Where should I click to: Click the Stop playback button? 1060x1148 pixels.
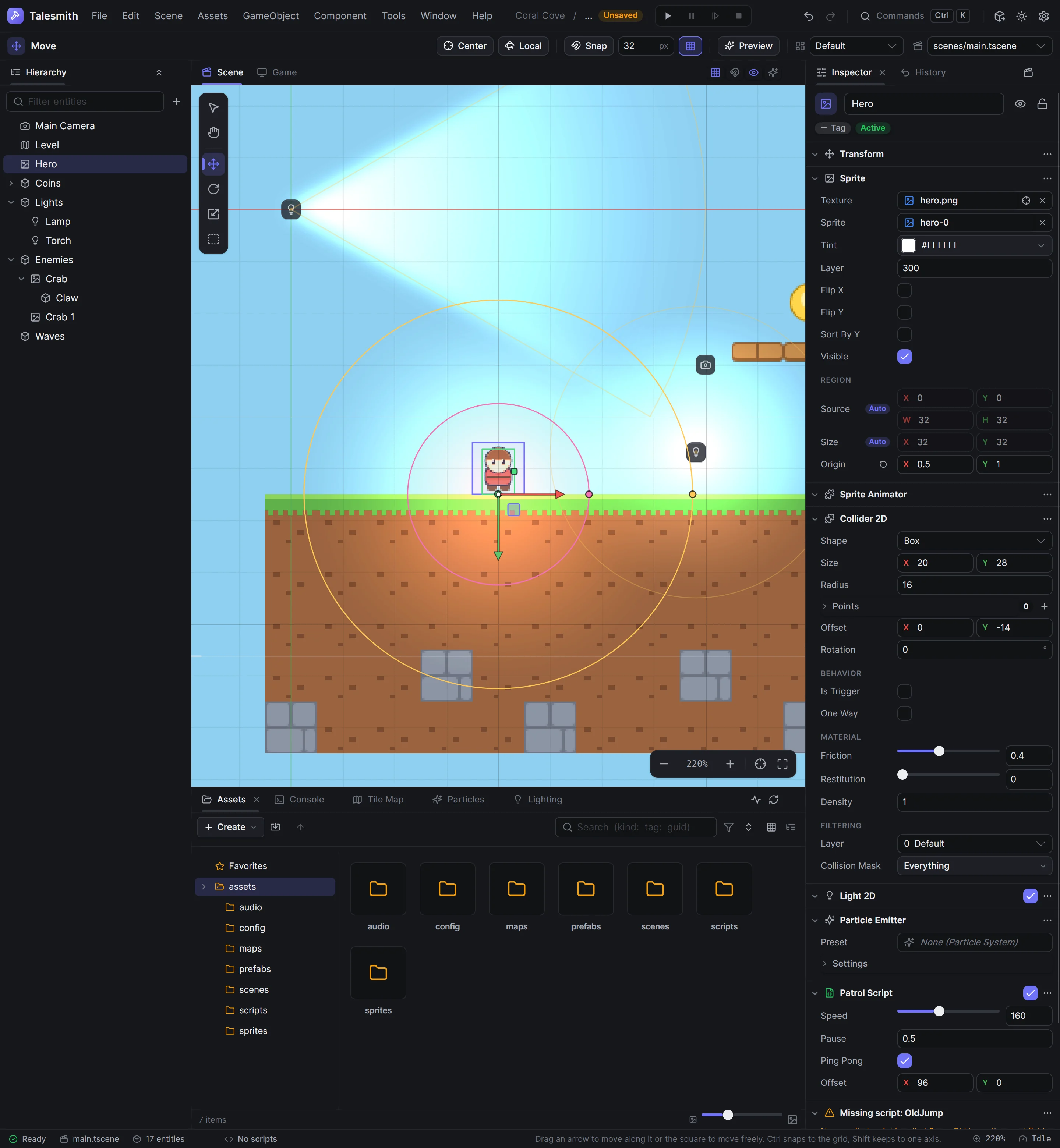[x=739, y=16]
